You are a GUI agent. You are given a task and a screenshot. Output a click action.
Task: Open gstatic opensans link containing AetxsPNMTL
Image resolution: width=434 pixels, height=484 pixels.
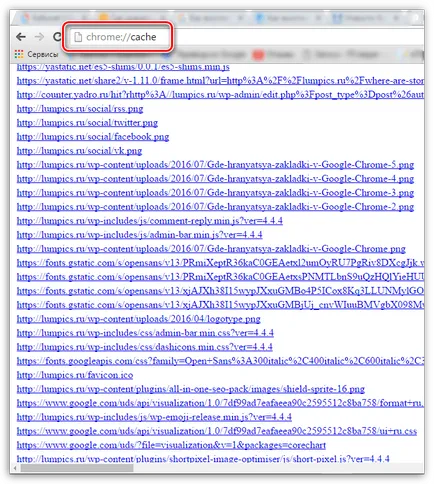pos(220,277)
